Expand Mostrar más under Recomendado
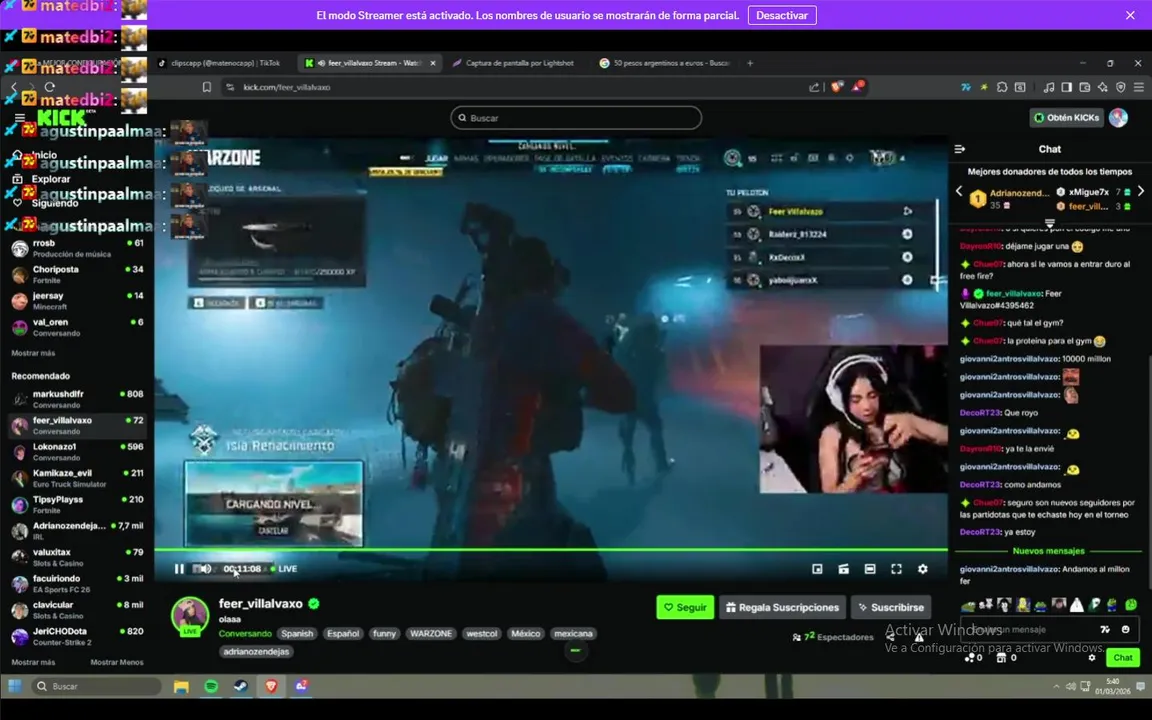The width and height of the screenshot is (1152, 720). point(33,663)
